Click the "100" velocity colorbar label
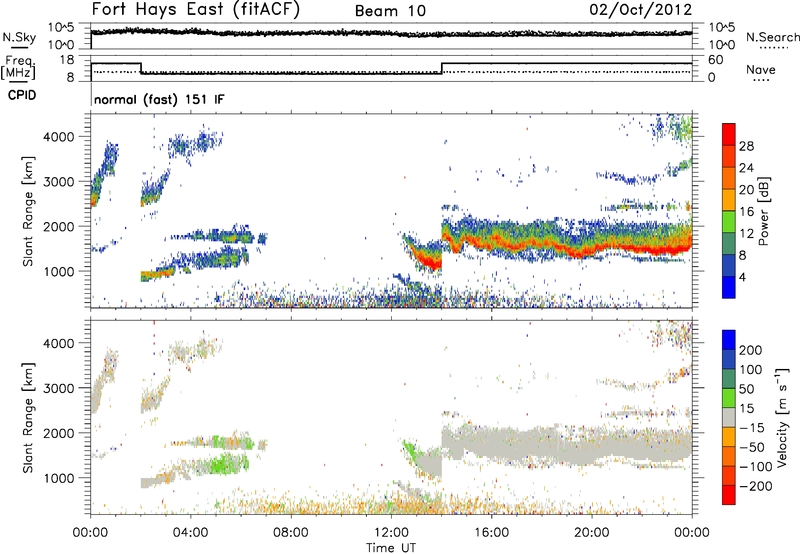 (x=751, y=370)
